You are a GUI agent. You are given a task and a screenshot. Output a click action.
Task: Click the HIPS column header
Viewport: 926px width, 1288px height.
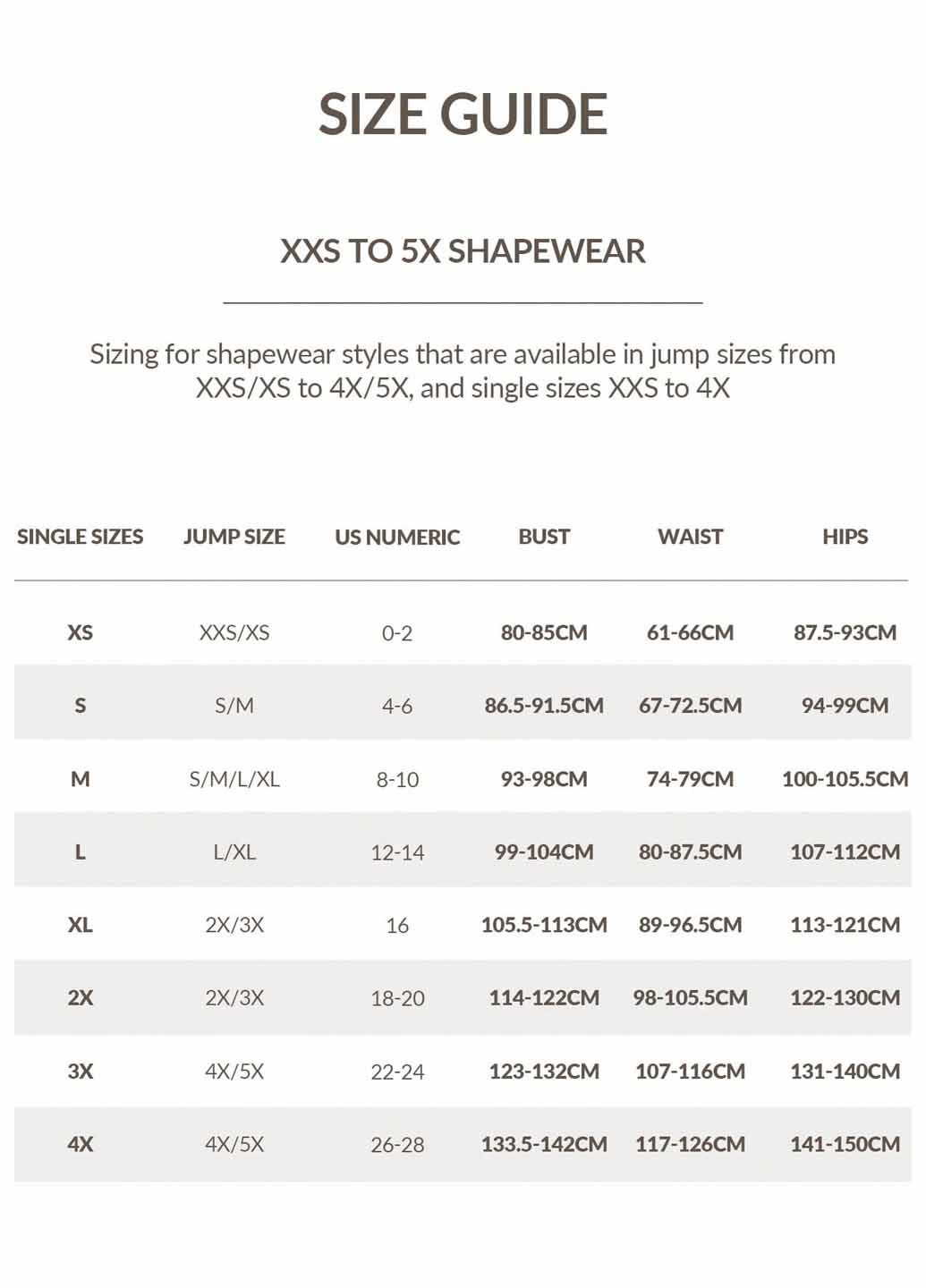click(845, 537)
